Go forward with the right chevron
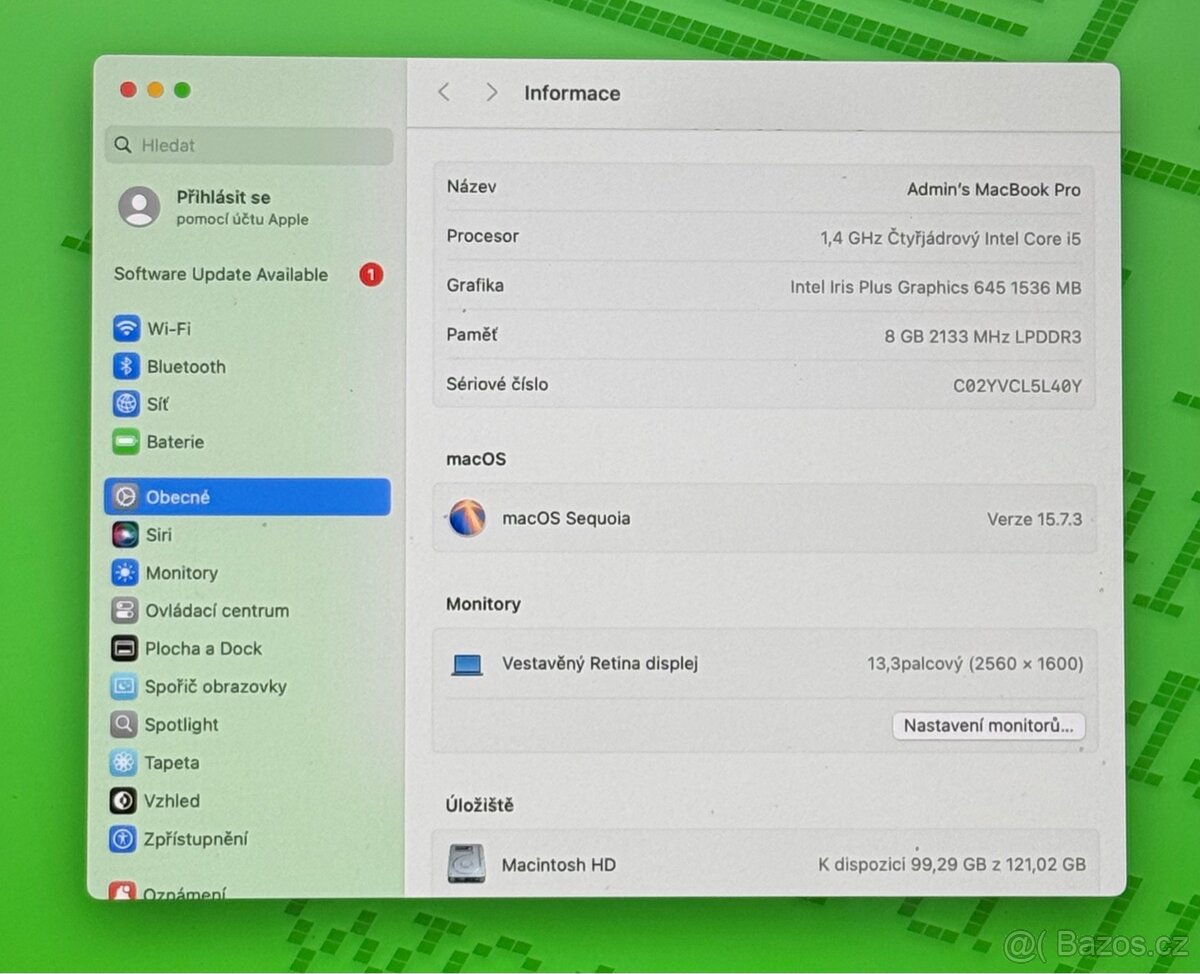Image resolution: width=1200 pixels, height=974 pixels. (x=491, y=92)
